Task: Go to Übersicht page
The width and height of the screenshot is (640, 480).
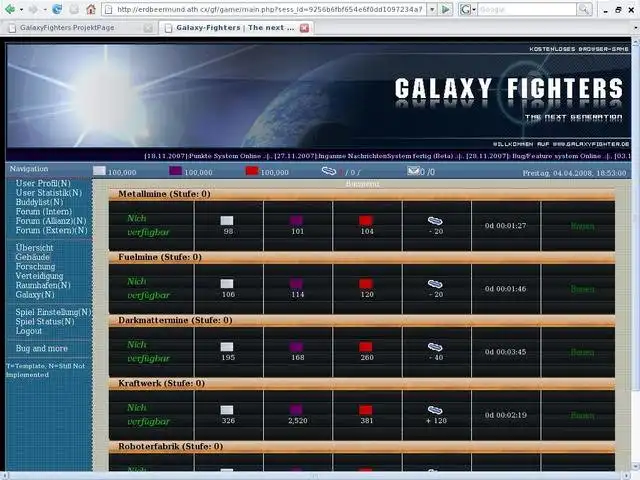Action: (x=34, y=248)
